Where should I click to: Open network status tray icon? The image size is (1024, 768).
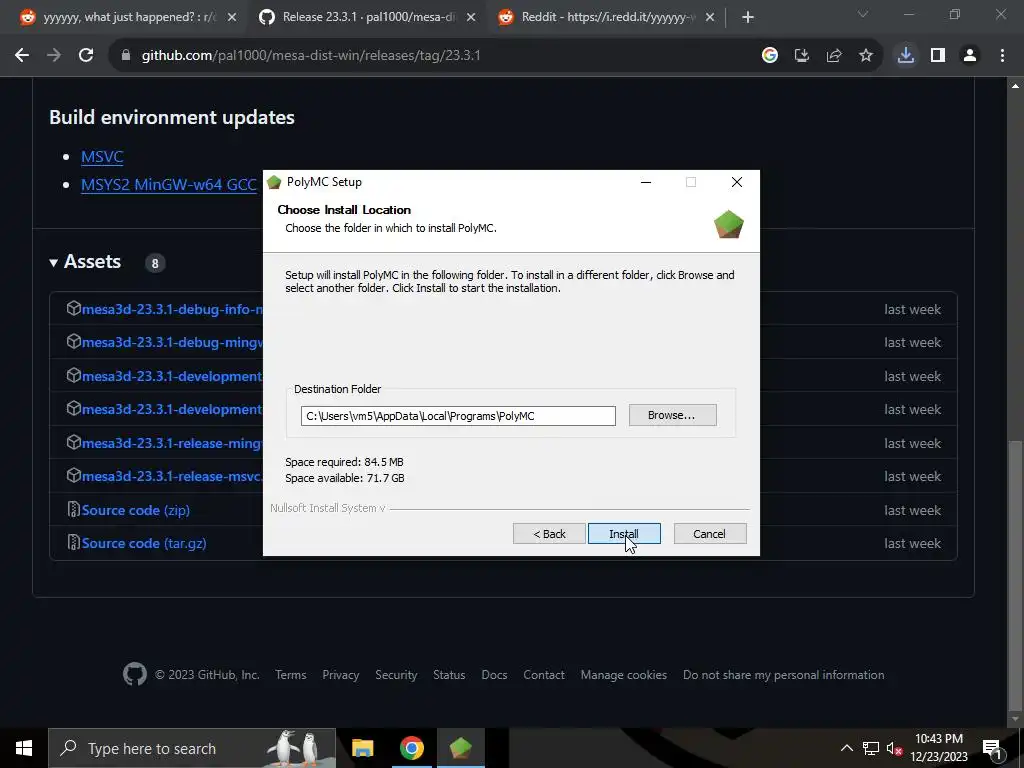tap(871, 748)
